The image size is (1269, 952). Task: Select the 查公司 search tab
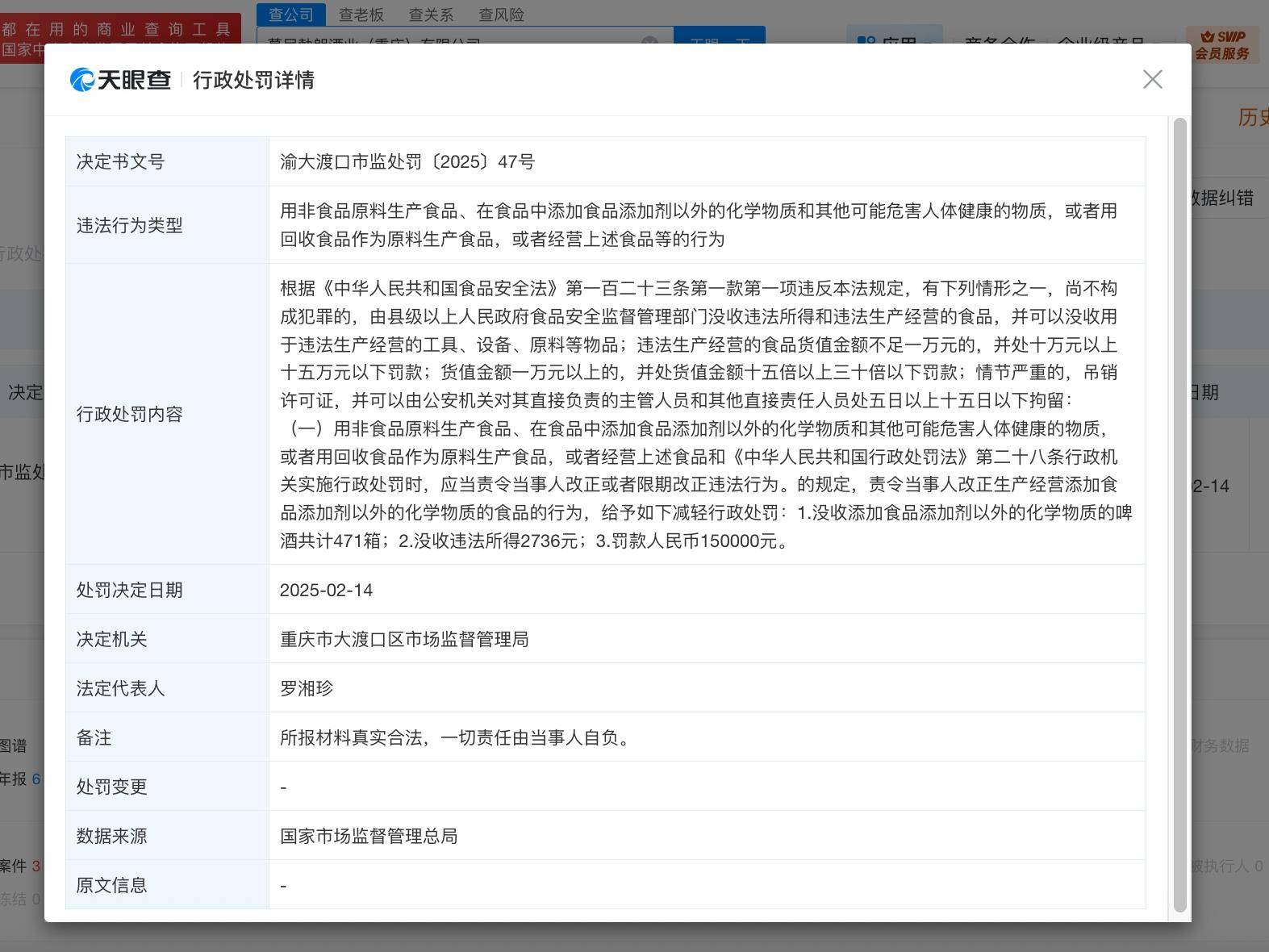pyautogui.click(x=291, y=15)
